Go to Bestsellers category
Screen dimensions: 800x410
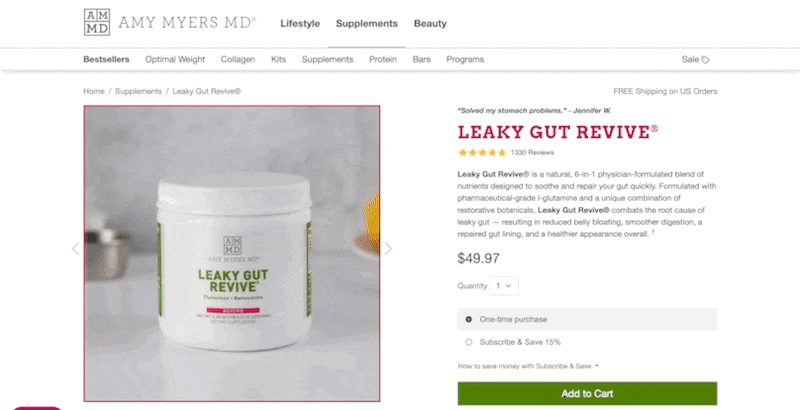click(106, 59)
